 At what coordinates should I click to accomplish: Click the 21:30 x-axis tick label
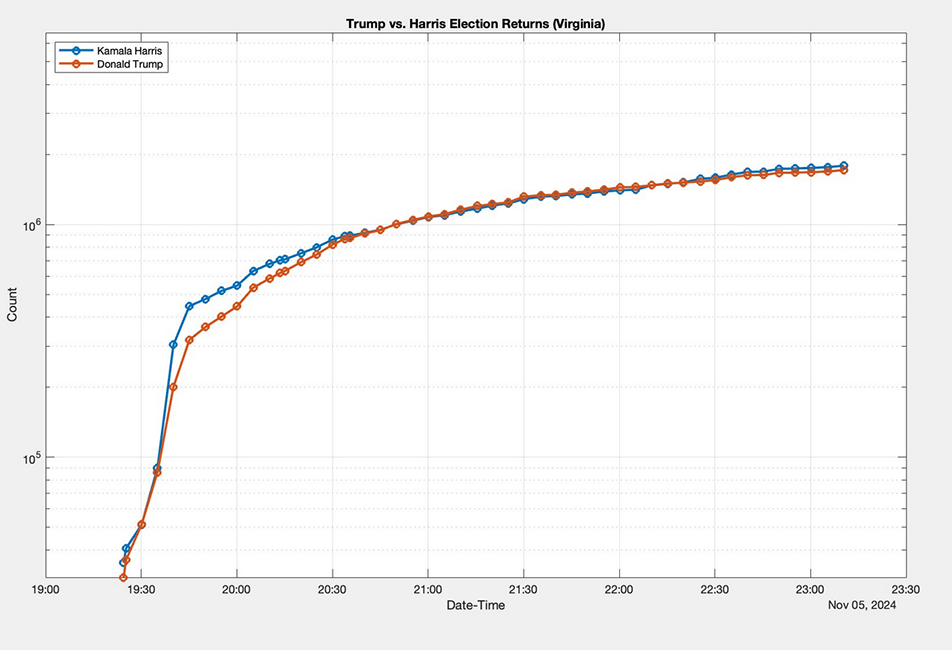tap(523, 590)
